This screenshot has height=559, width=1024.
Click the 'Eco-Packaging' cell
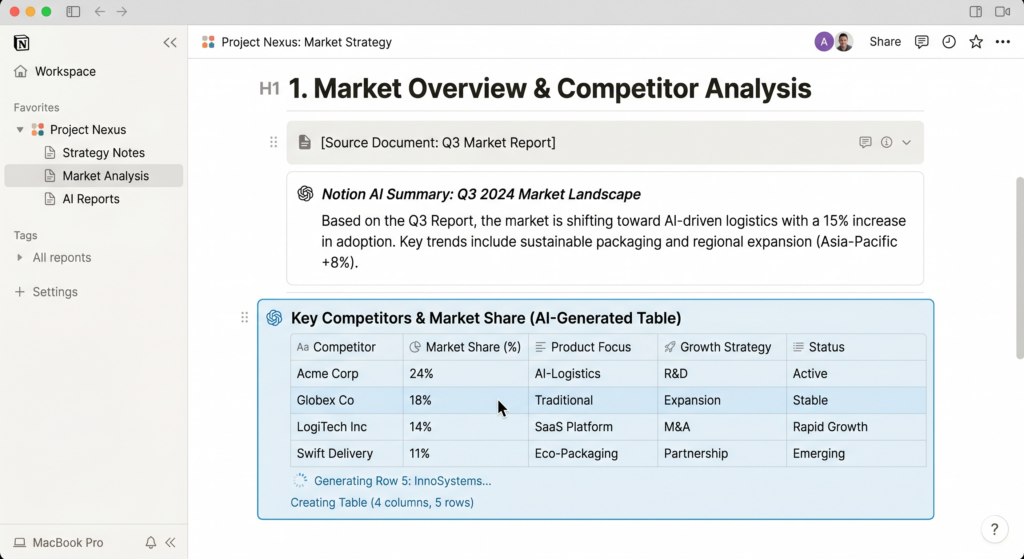[593, 454]
